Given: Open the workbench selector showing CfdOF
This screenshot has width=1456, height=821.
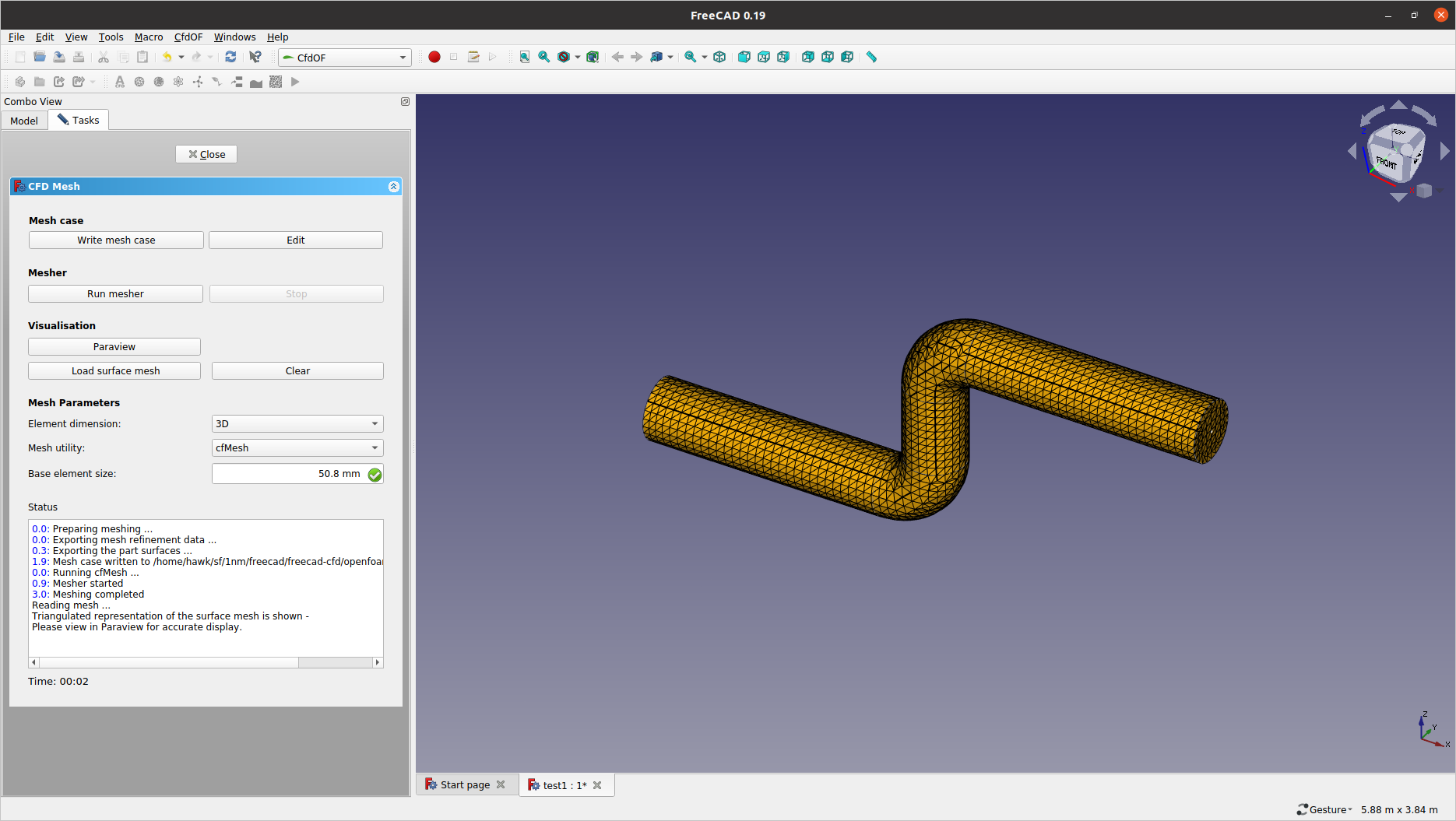Looking at the screenshot, I should (x=345, y=58).
